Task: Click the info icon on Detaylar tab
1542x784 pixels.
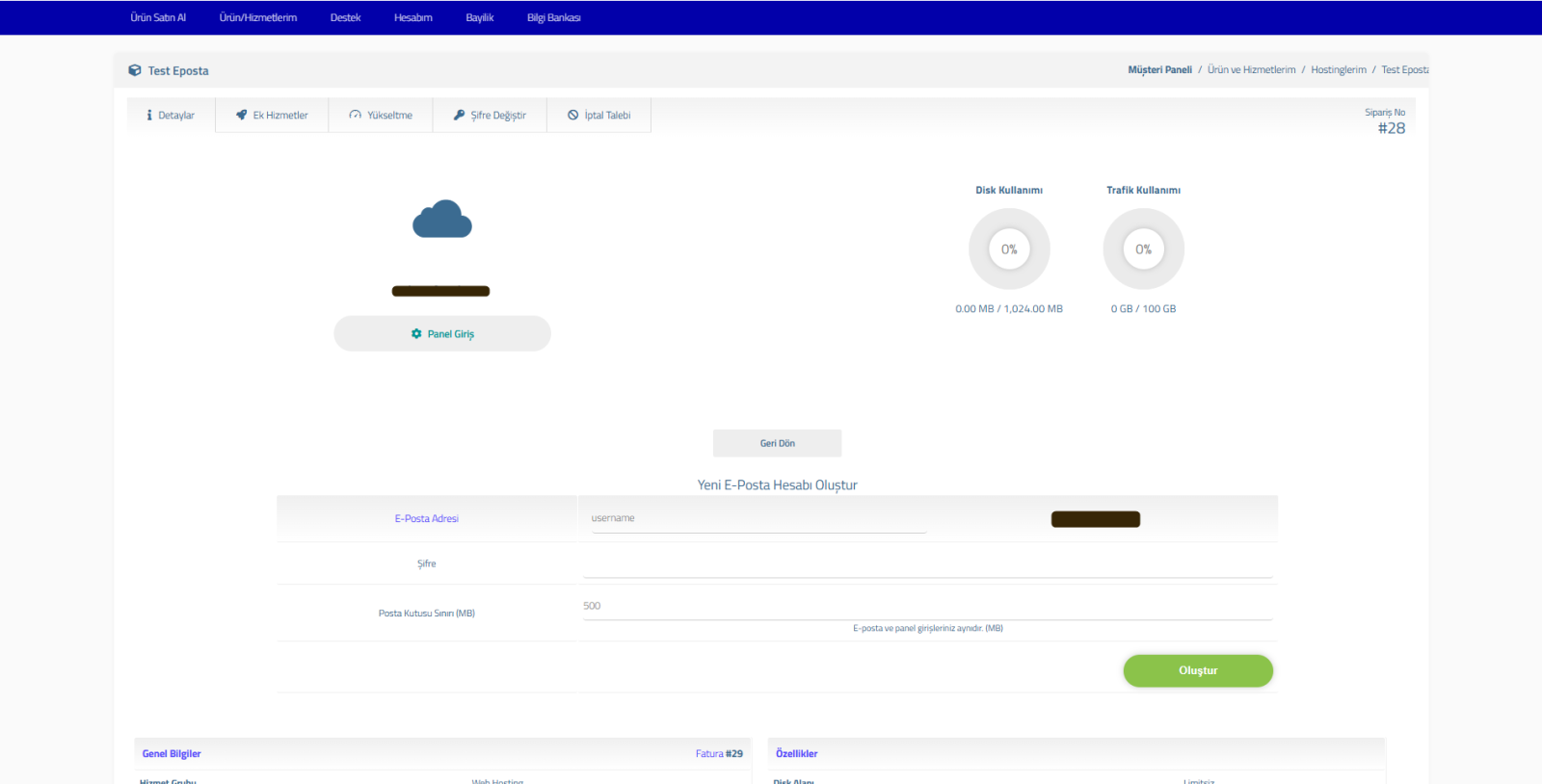Action: (149, 116)
